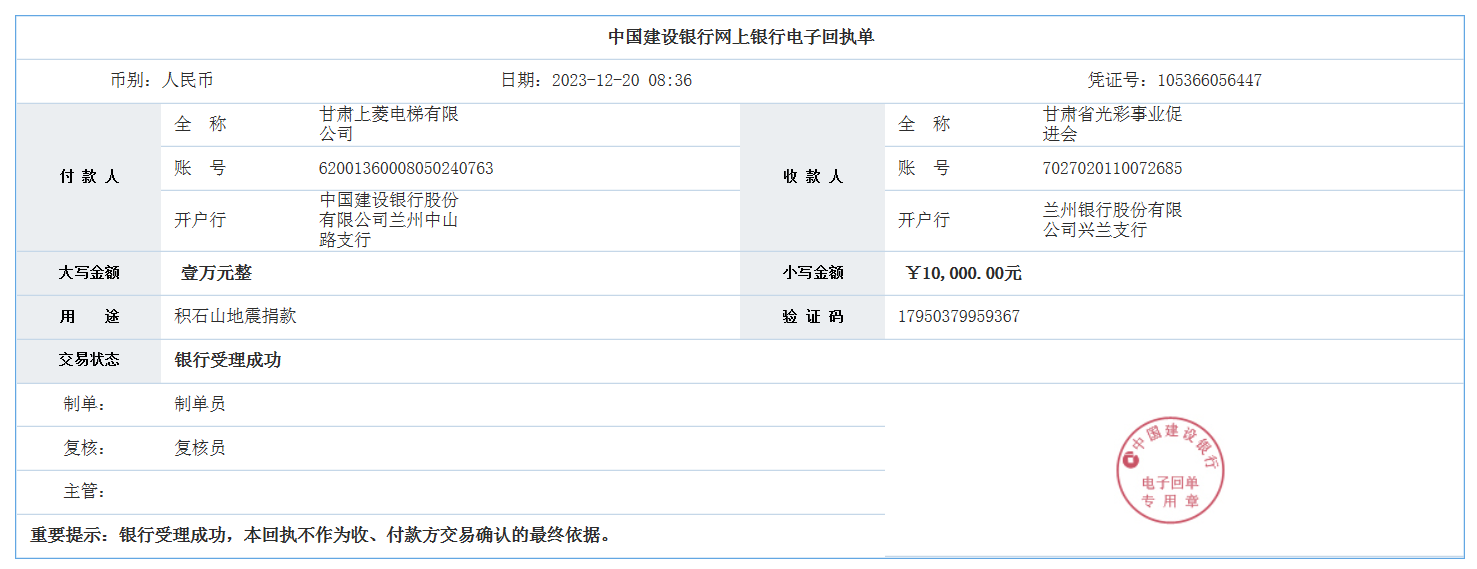Click the 用途 label cell

tap(89, 316)
